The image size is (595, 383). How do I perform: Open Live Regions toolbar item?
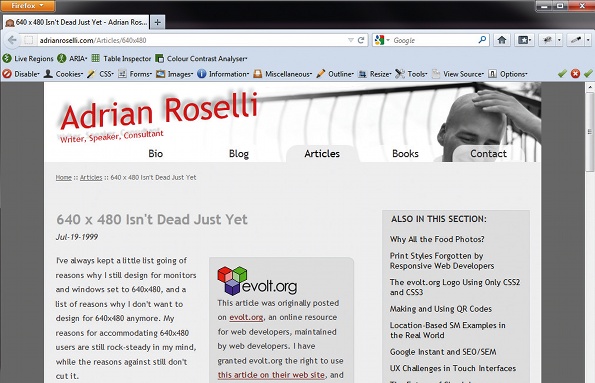pyautogui.click(x=28, y=58)
